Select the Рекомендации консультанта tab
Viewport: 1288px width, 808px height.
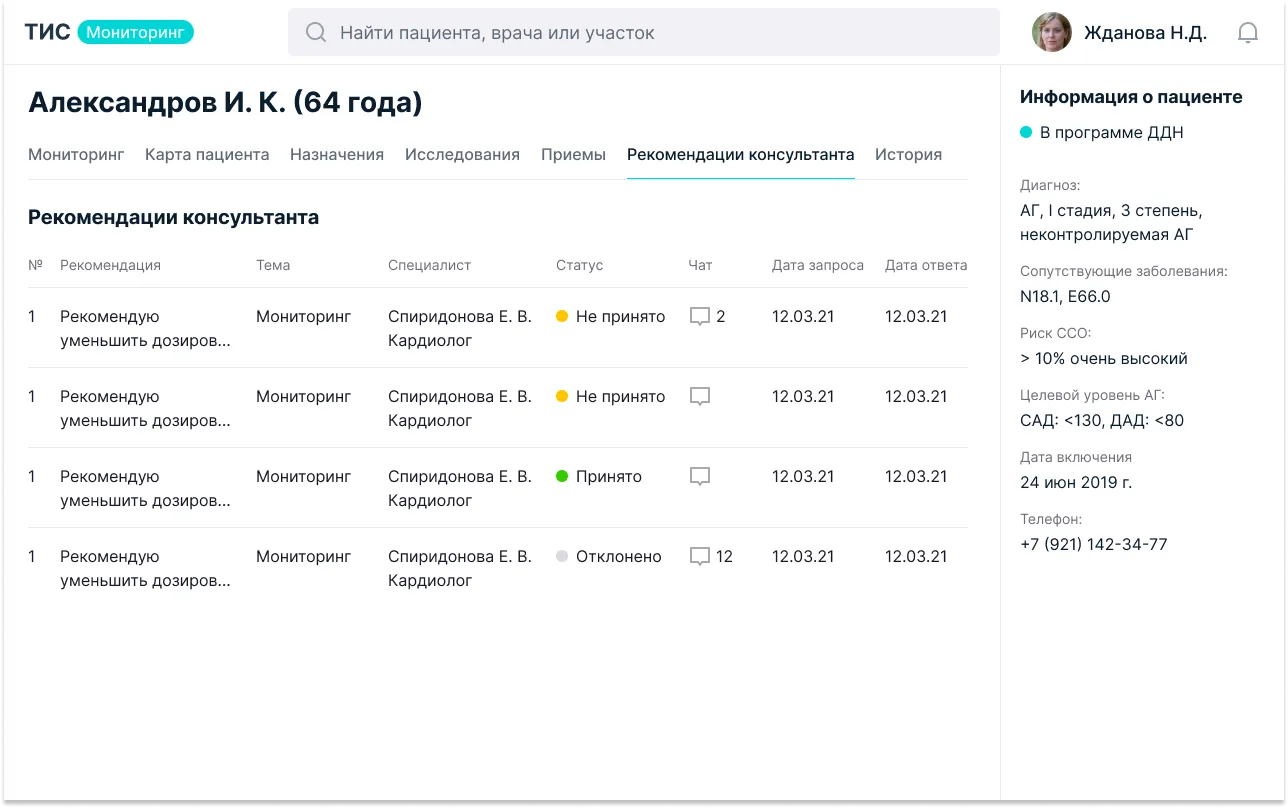[741, 155]
